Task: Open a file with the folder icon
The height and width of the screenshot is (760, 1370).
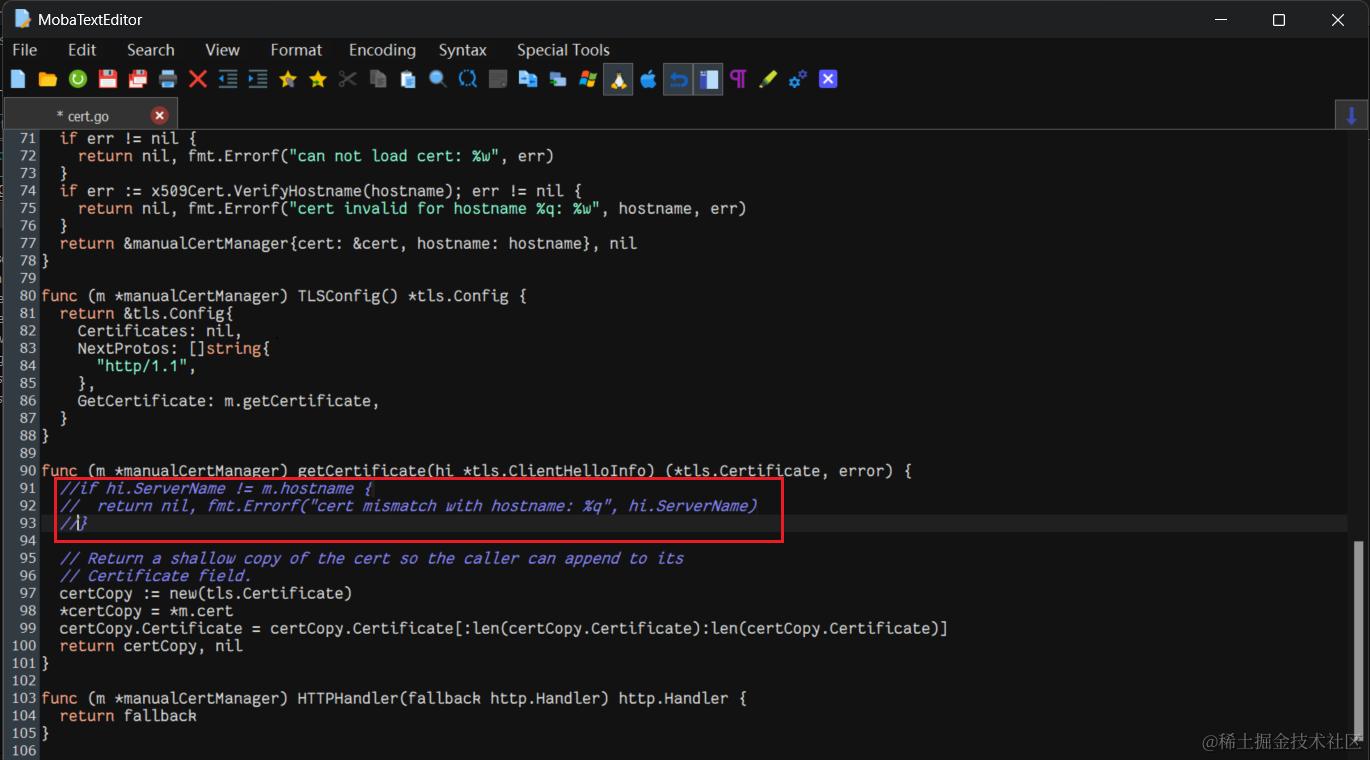Action: (48, 79)
